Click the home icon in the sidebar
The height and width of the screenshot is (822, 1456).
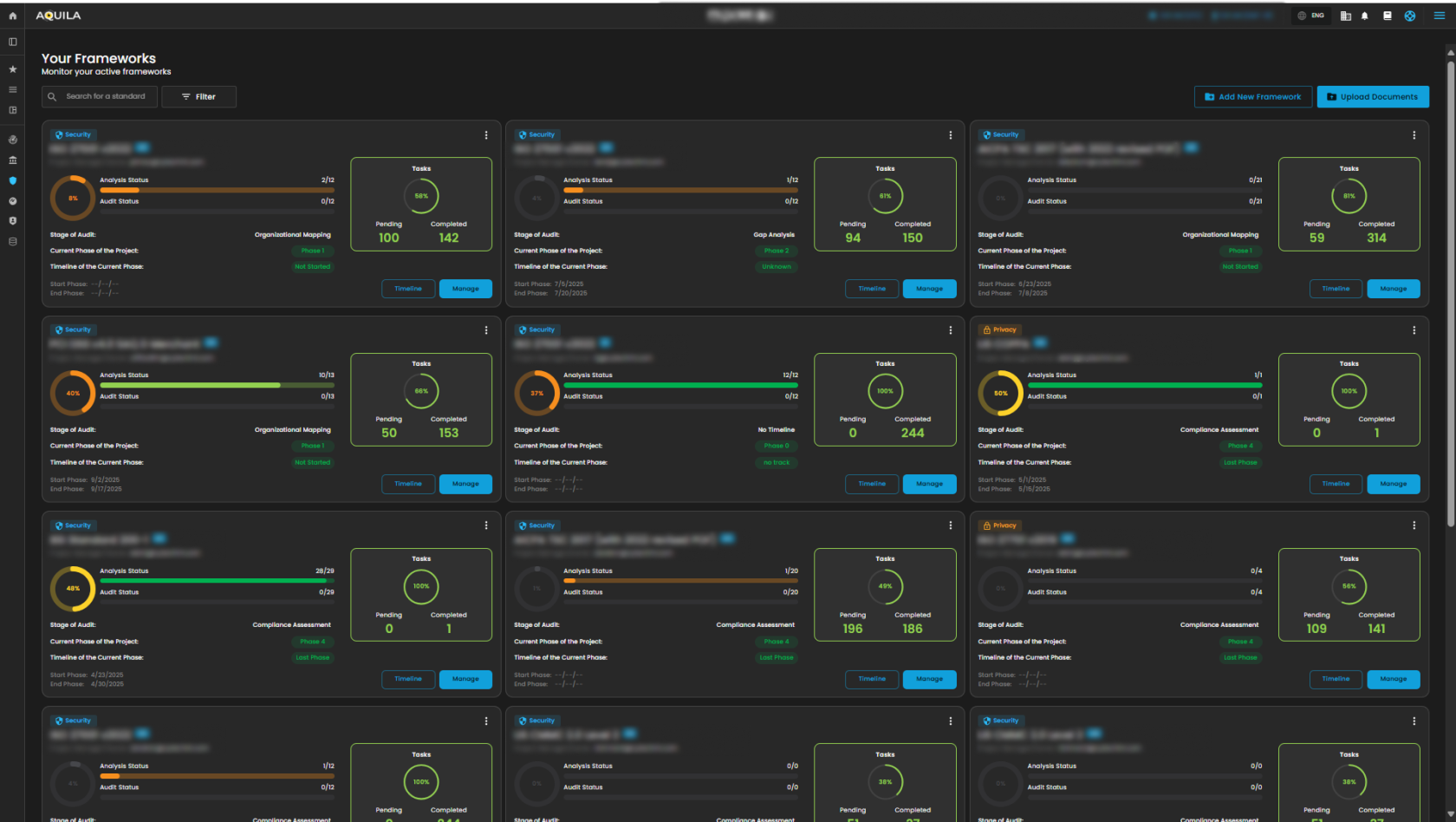pos(12,16)
